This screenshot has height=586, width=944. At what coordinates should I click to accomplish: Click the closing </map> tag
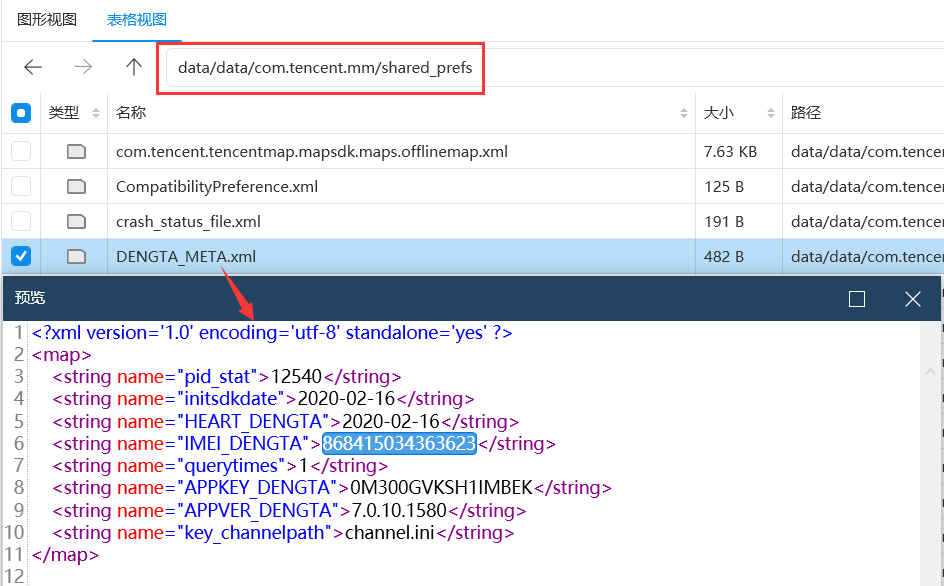[x=65, y=554]
